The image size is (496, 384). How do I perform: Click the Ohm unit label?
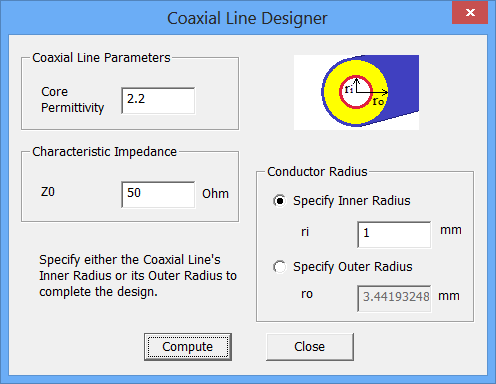[x=215, y=194]
